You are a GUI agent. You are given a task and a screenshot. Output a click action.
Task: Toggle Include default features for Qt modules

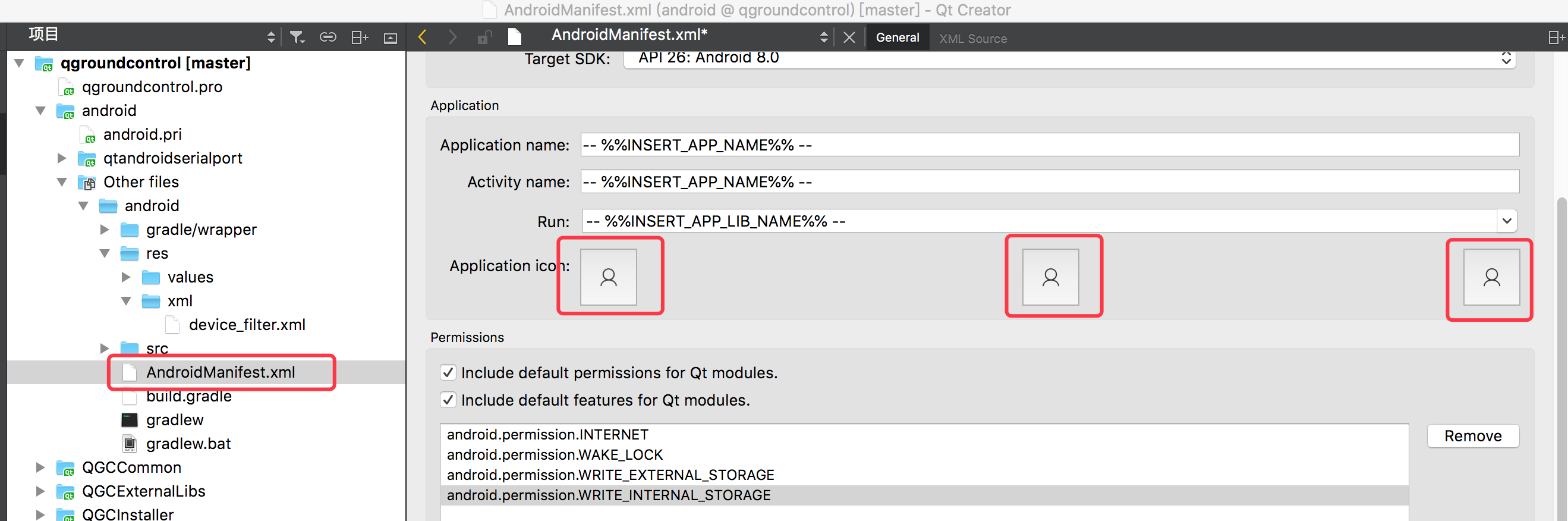click(448, 400)
